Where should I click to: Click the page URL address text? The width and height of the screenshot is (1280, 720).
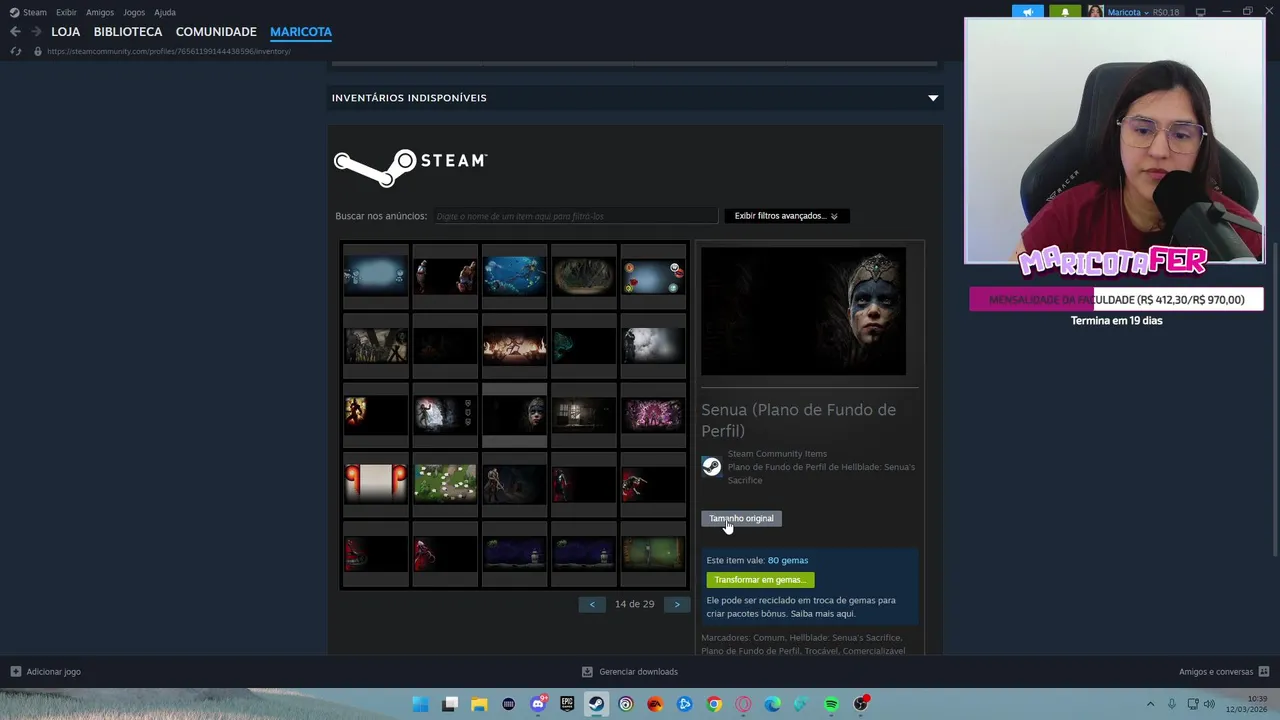168,51
